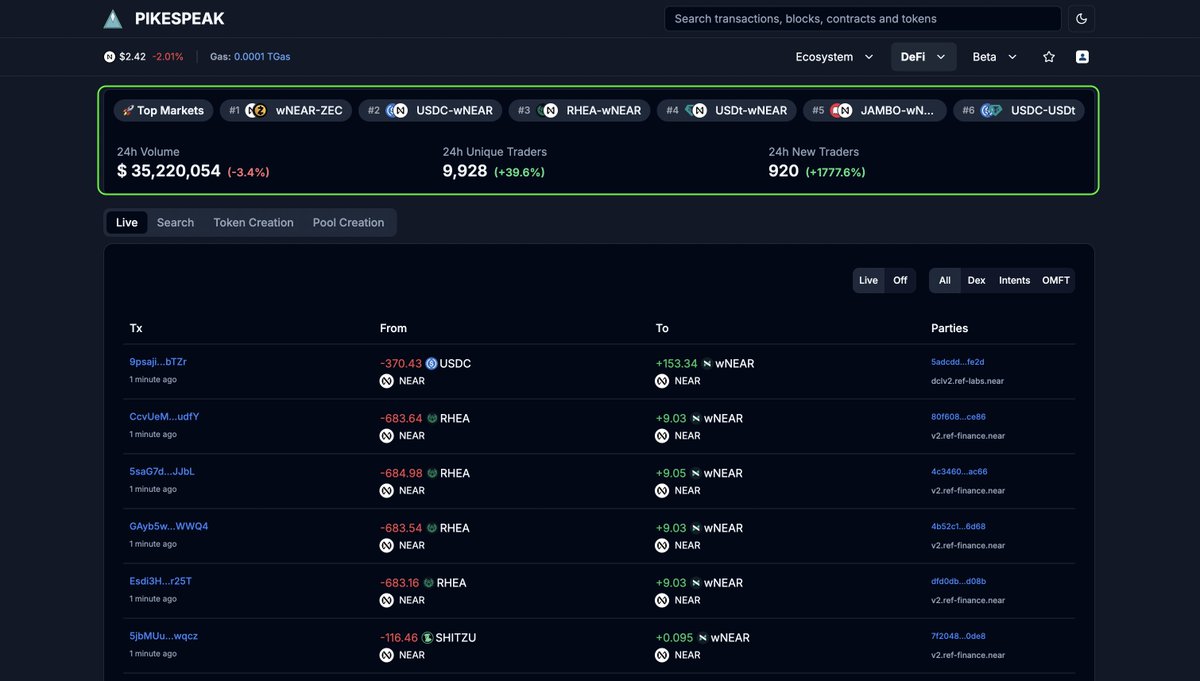Open transaction GAyb5w...WWQ4
Viewport: 1200px width, 681px height.
tap(169, 527)
